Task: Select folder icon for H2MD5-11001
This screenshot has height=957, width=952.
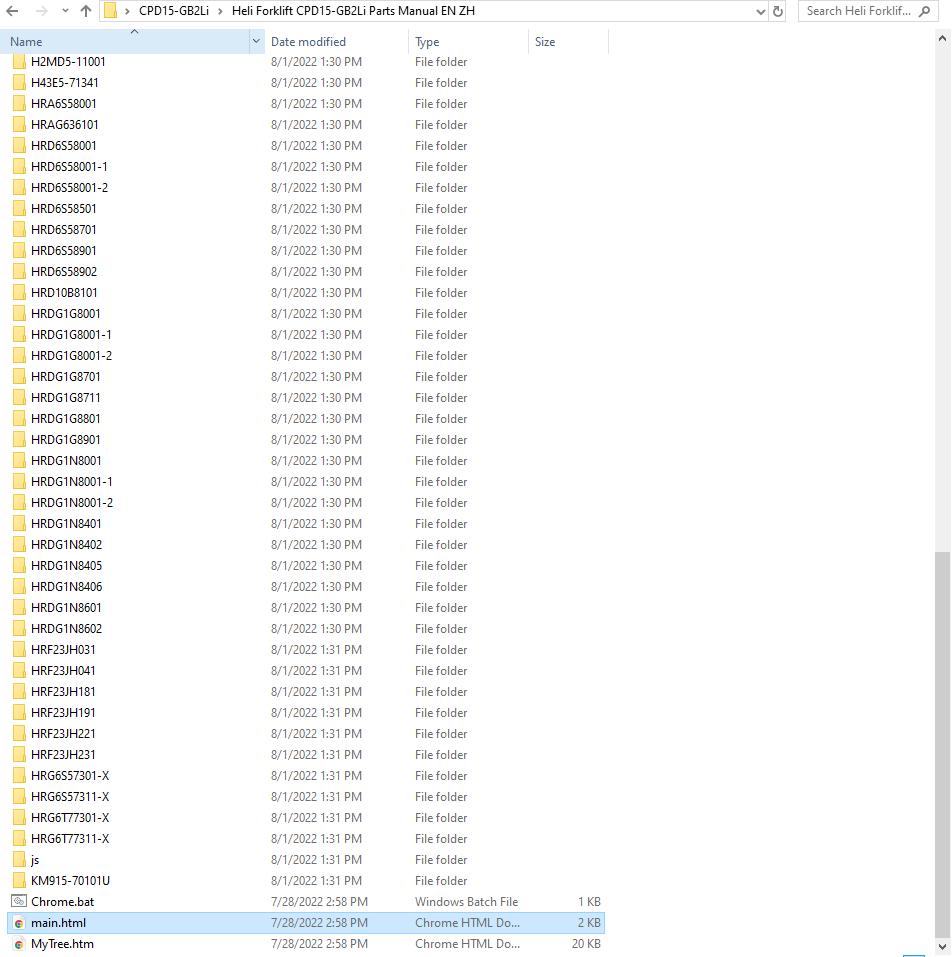Action: click(x=19, y=62)
